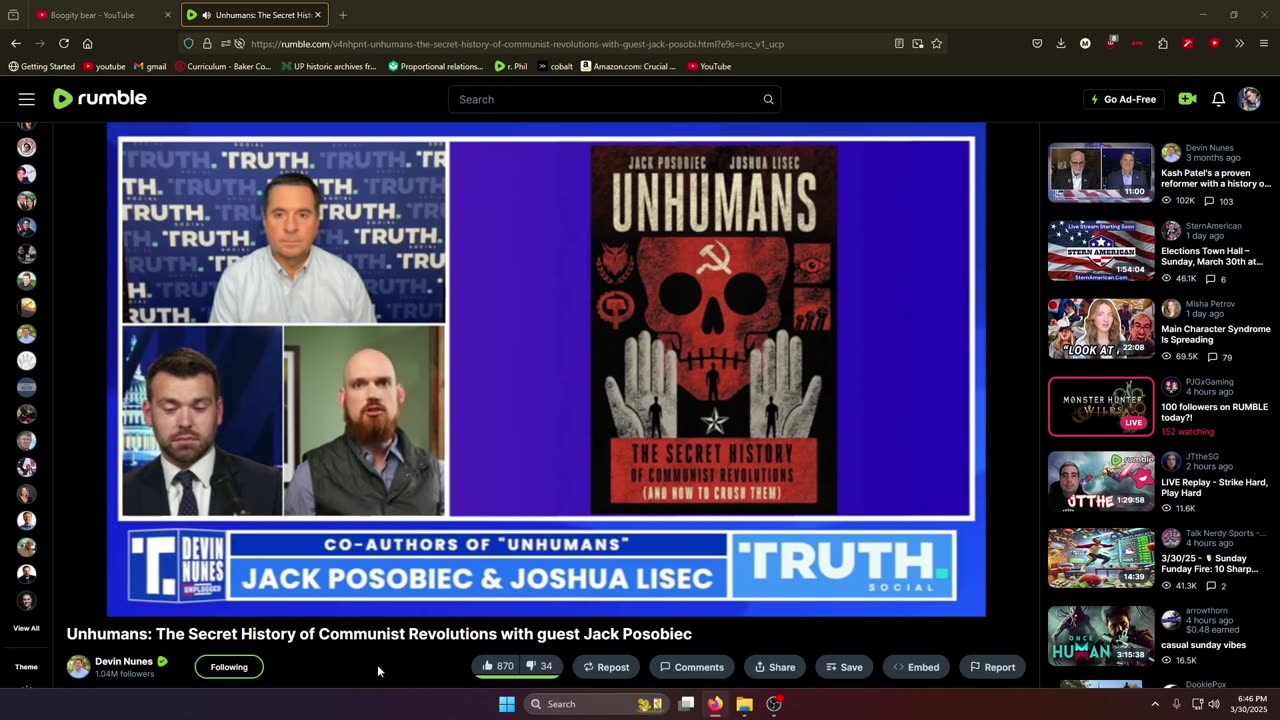Toggle reader view icon in address bar
1280x720 pixels.
click(x=899, y=43)
